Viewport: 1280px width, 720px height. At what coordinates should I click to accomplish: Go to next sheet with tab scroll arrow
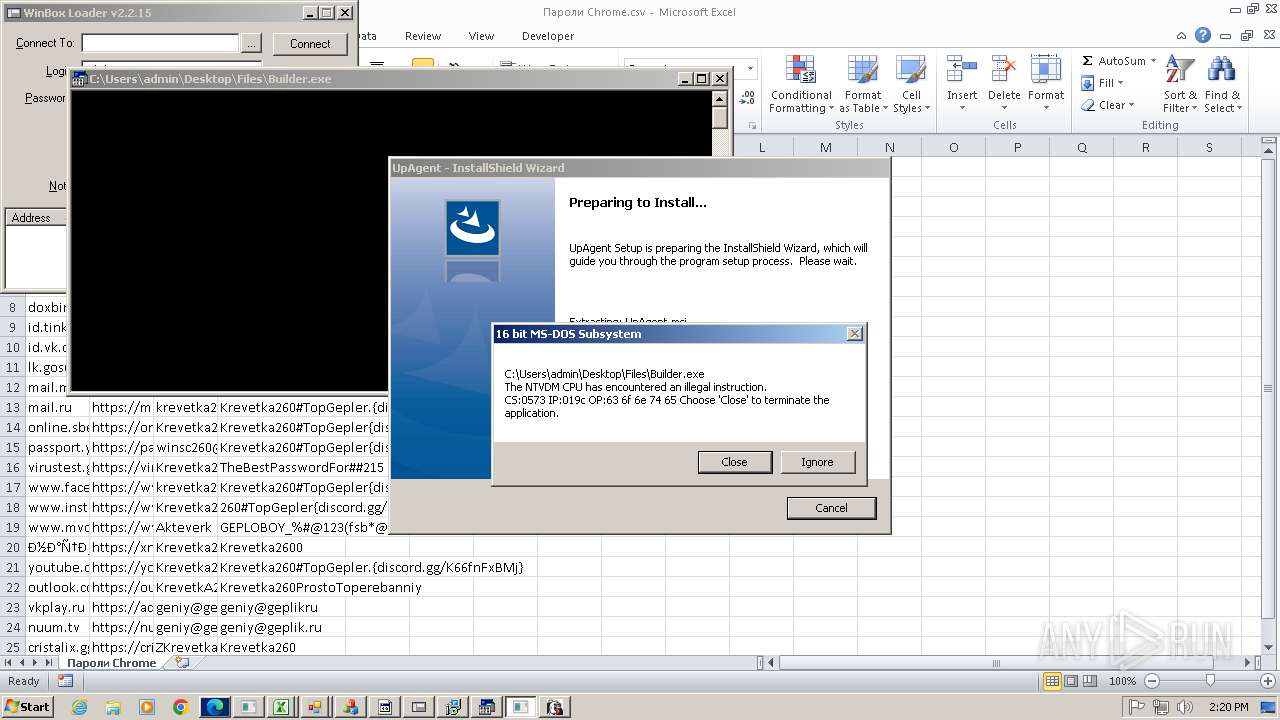click(x=36, y=662)
